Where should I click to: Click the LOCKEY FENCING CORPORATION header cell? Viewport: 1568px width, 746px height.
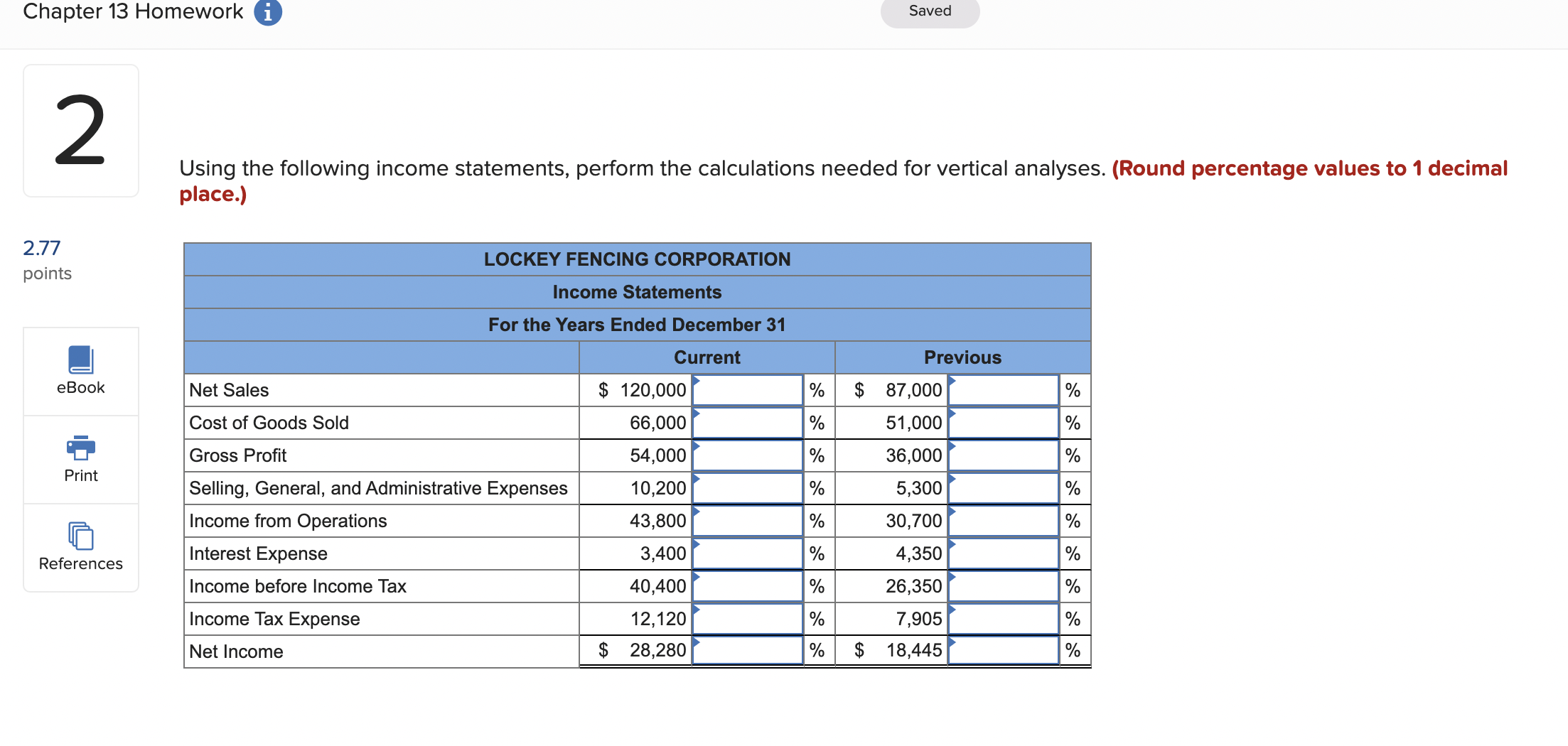tap(637, 259)
